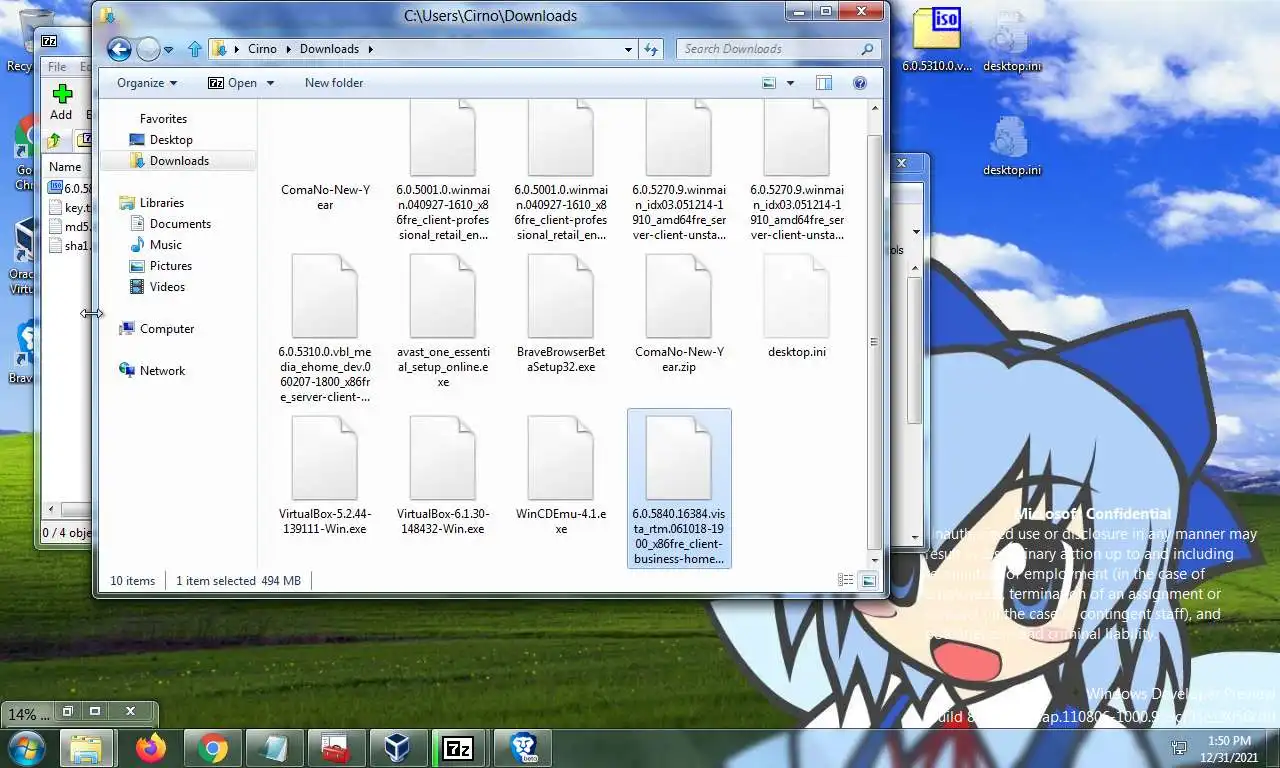The width and height of the screenshot is (1280, 768).
Task: Click up-folder icon in 7-Zip window
Action: tap(55, 141)
